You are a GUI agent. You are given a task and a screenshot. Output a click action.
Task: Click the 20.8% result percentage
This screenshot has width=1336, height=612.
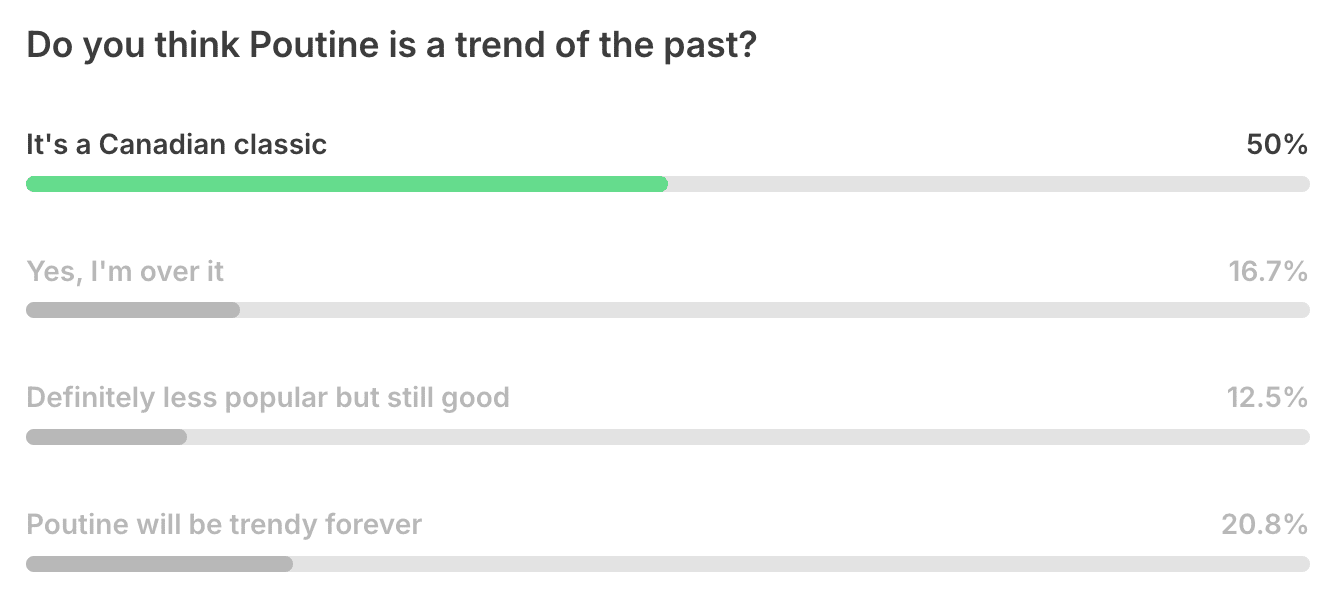tap(1265, 524)
